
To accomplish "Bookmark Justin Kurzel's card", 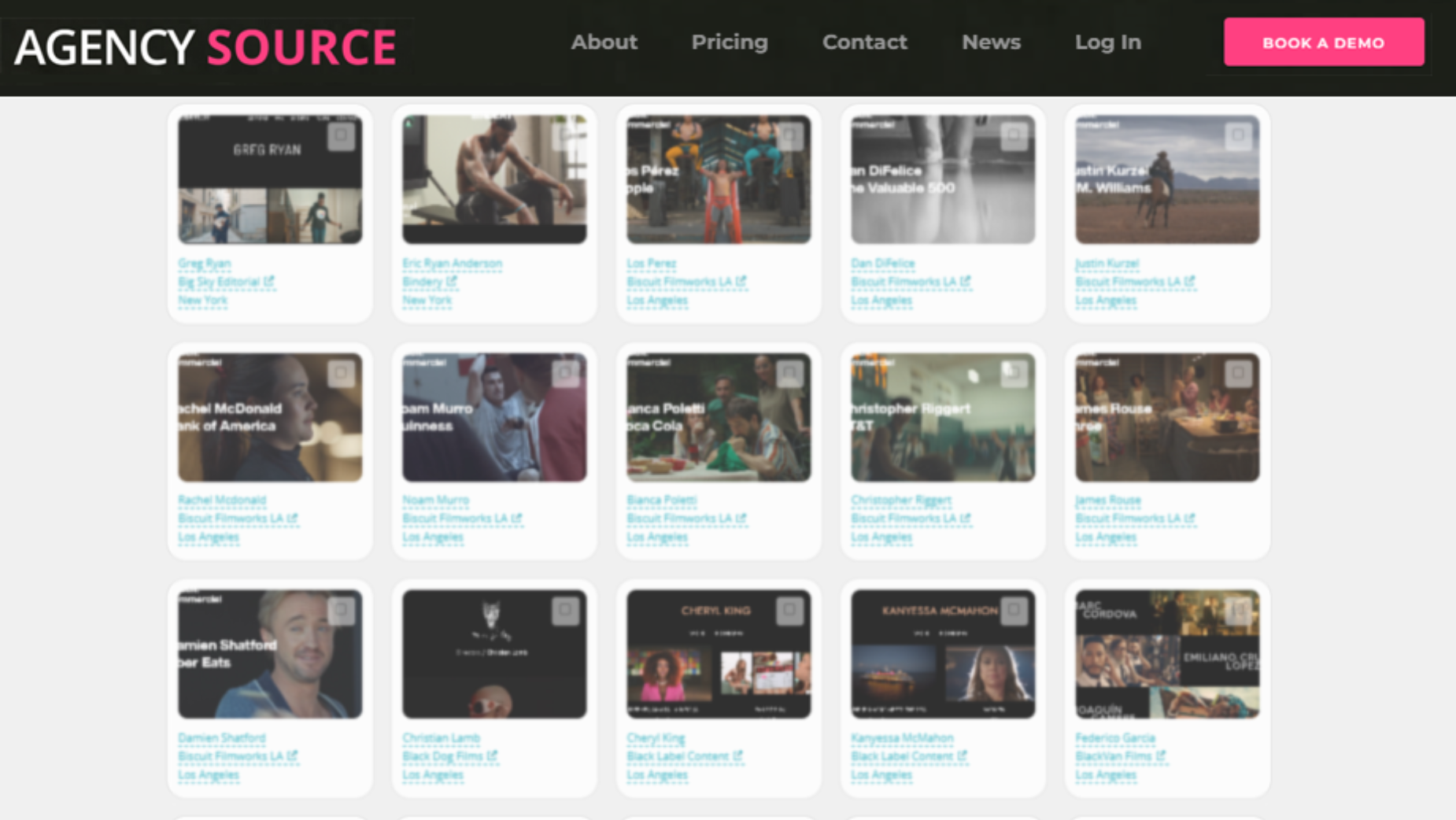I will (x=1236, y=138).
